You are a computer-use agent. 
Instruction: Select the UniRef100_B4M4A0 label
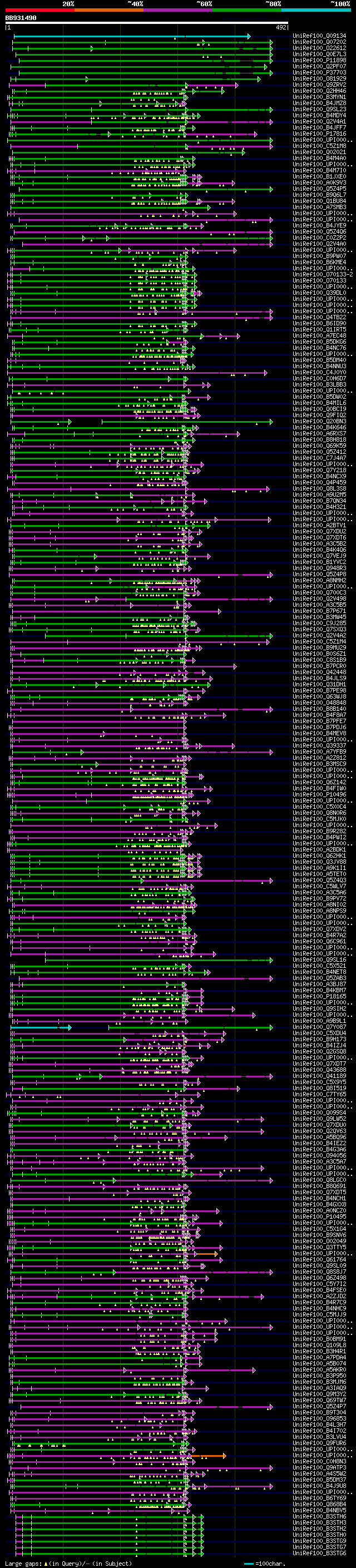(x=319, y=159)
